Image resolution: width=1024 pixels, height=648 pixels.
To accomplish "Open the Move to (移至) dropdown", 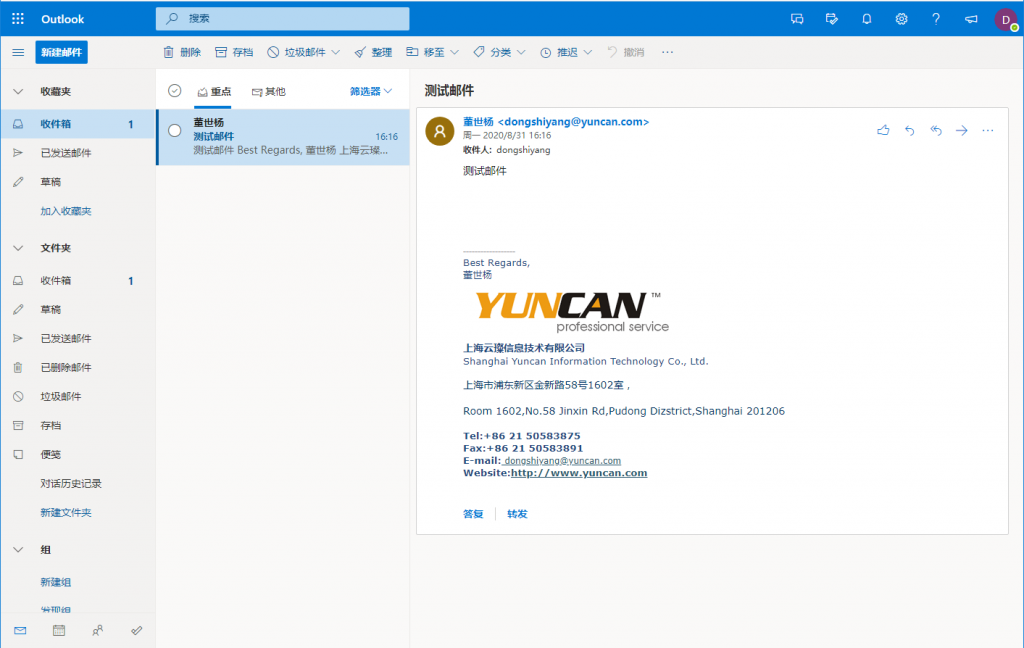I will (x=432, y=52).
